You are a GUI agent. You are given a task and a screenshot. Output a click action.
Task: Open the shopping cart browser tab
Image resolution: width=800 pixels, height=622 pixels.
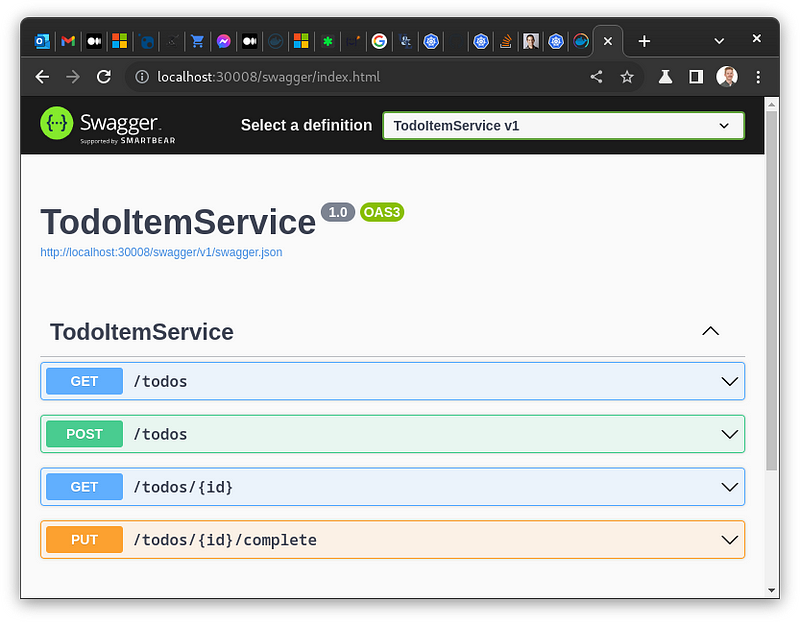pos(197,41)
